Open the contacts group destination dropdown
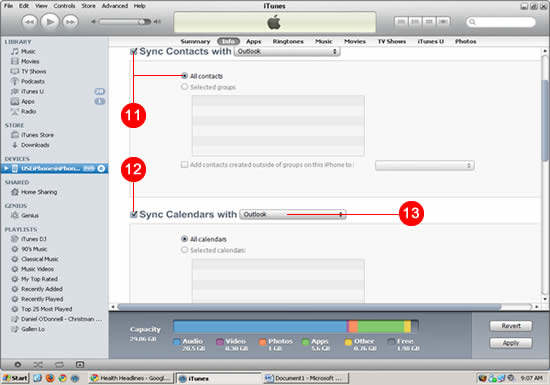Image resolution: width=550 pixels, height=385 pixels. [x=424, y=165]
